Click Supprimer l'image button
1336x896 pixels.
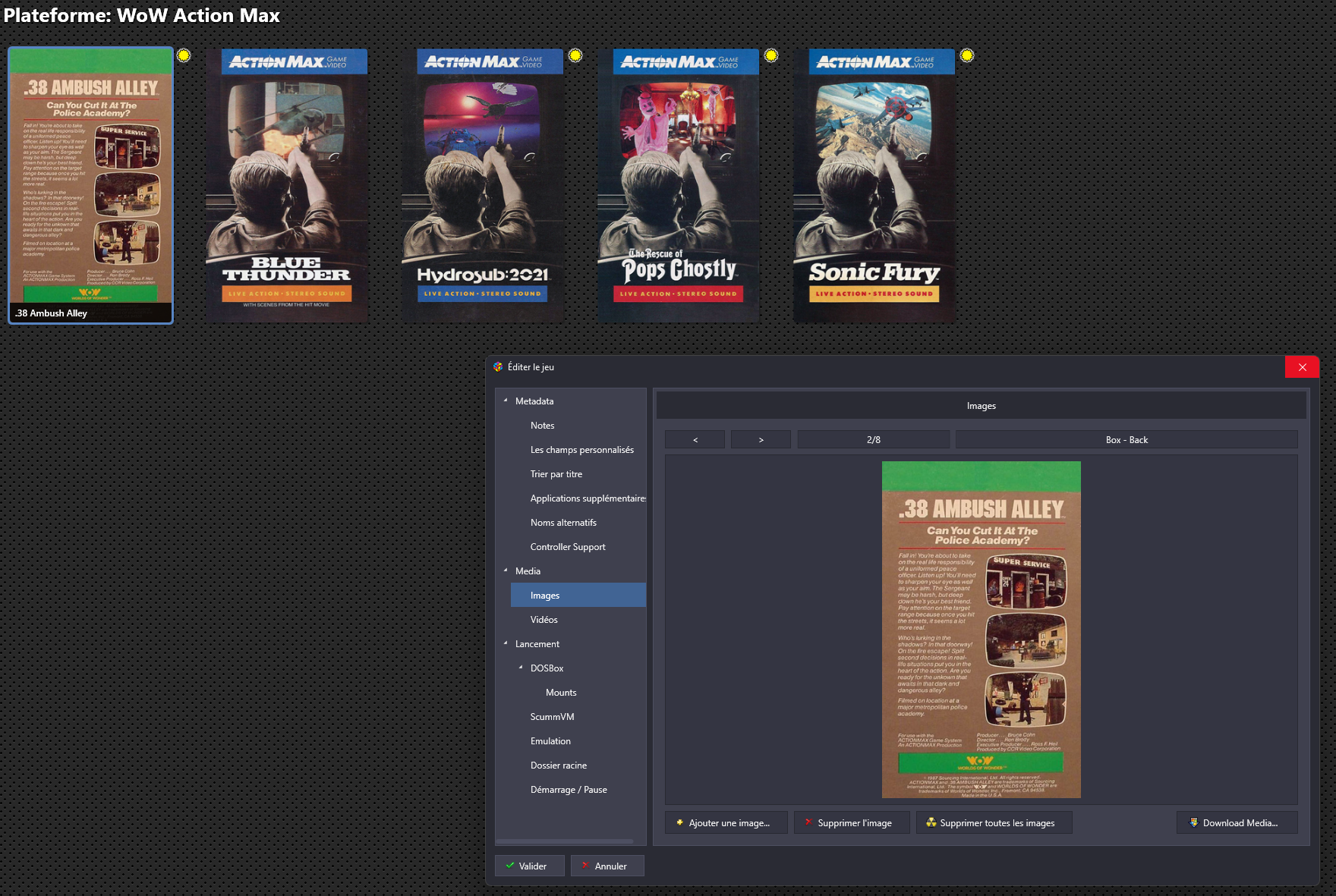(852, 822)
